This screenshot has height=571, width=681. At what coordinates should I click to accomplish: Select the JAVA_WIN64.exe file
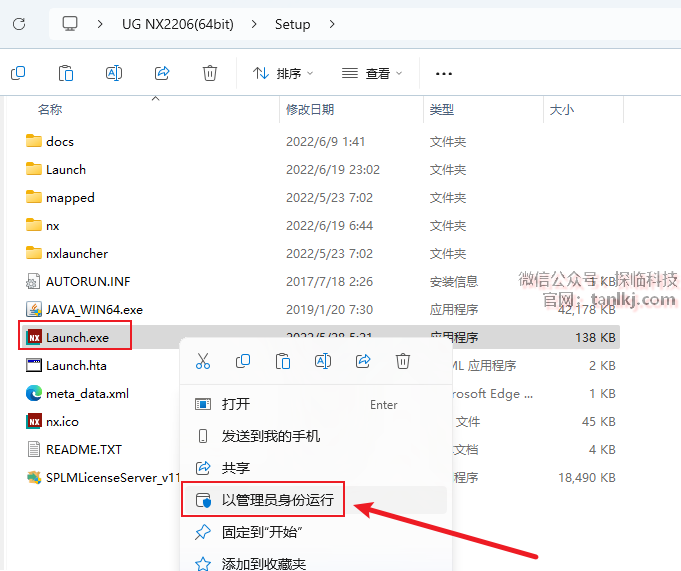[94, 309]
